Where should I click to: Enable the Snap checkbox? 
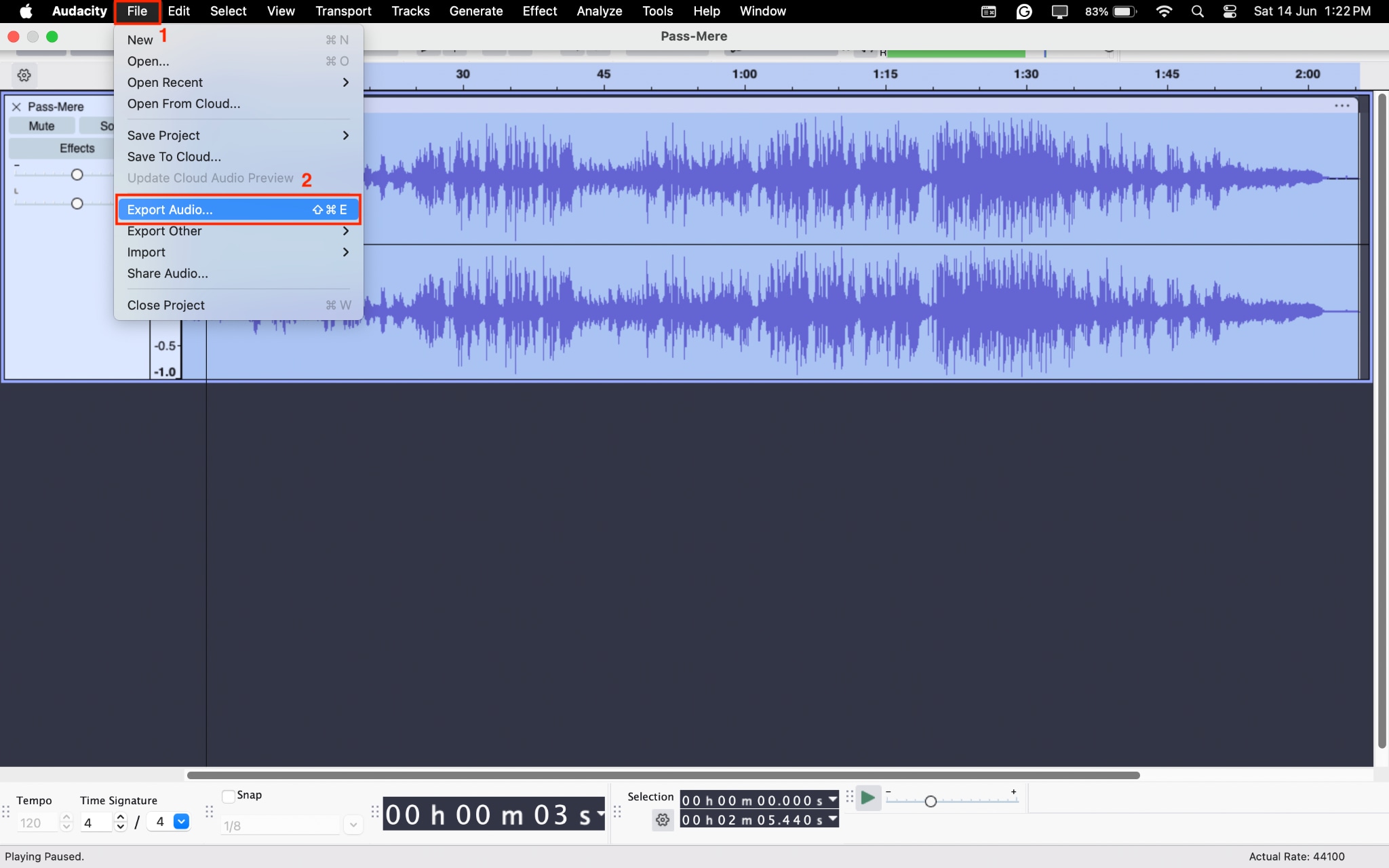(x=229, y=795)
